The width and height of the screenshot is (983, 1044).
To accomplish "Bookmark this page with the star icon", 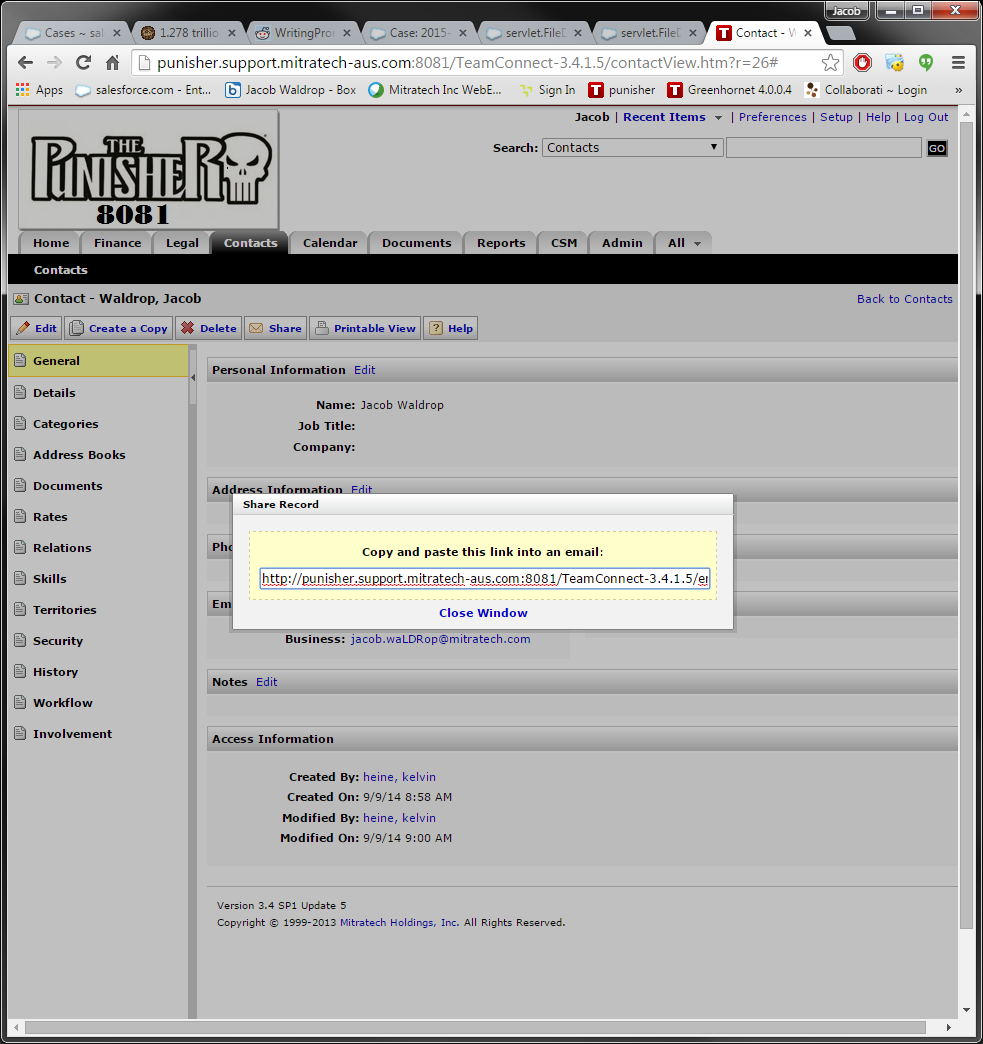I will point(830,63).
